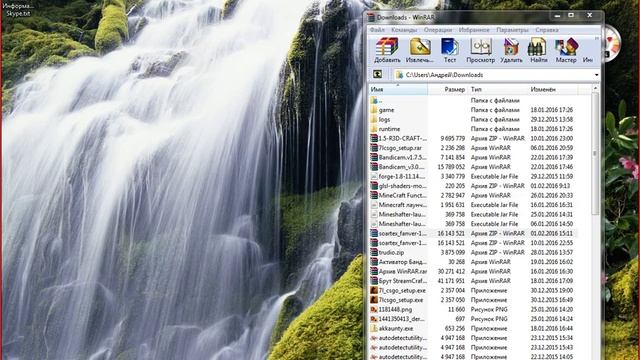Select the Bandicam.v1.7.5 archive row
640x360 pixels.
[x=473, y=157]
